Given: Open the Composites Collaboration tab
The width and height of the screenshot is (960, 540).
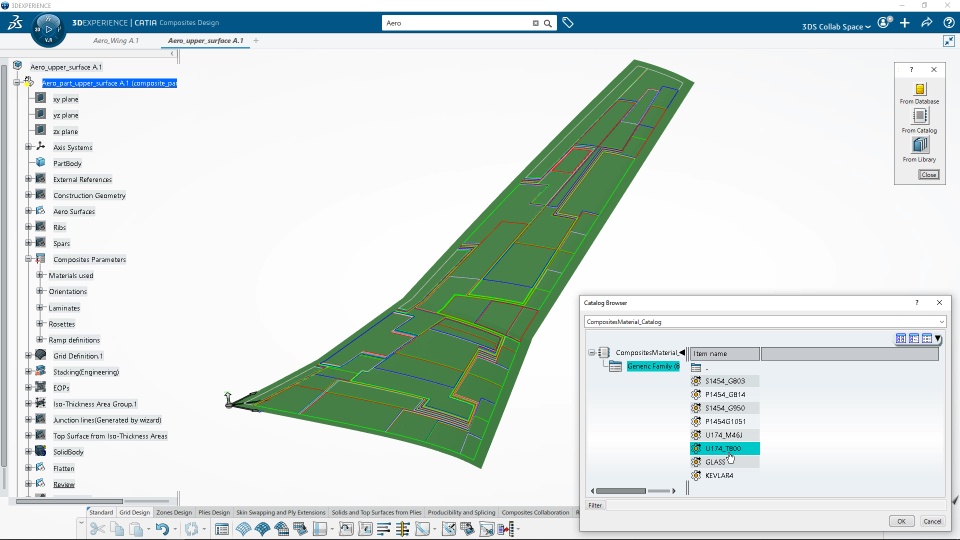Looking at the screenshot, I should click(535, 512).
